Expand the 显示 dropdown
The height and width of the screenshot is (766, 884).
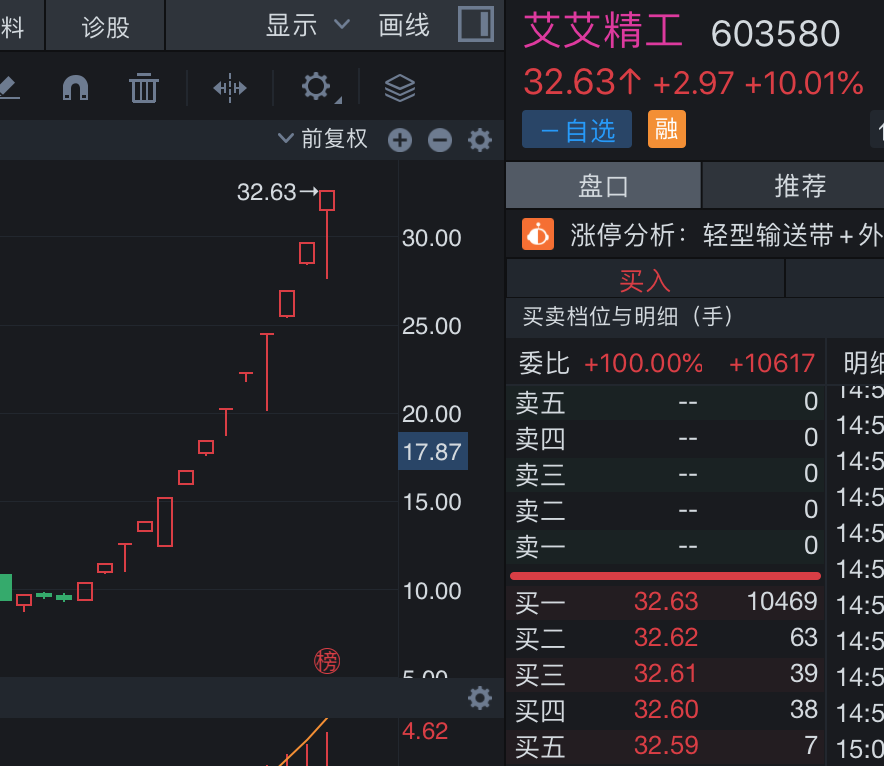click(x=307, y=25)
